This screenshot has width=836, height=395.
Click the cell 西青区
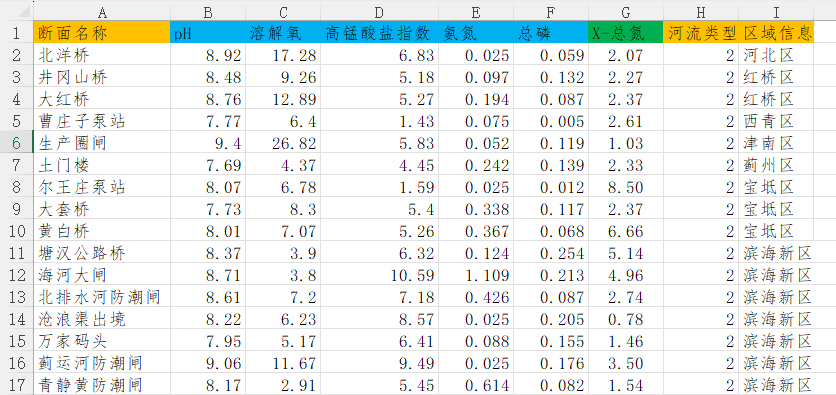(776, 121)
